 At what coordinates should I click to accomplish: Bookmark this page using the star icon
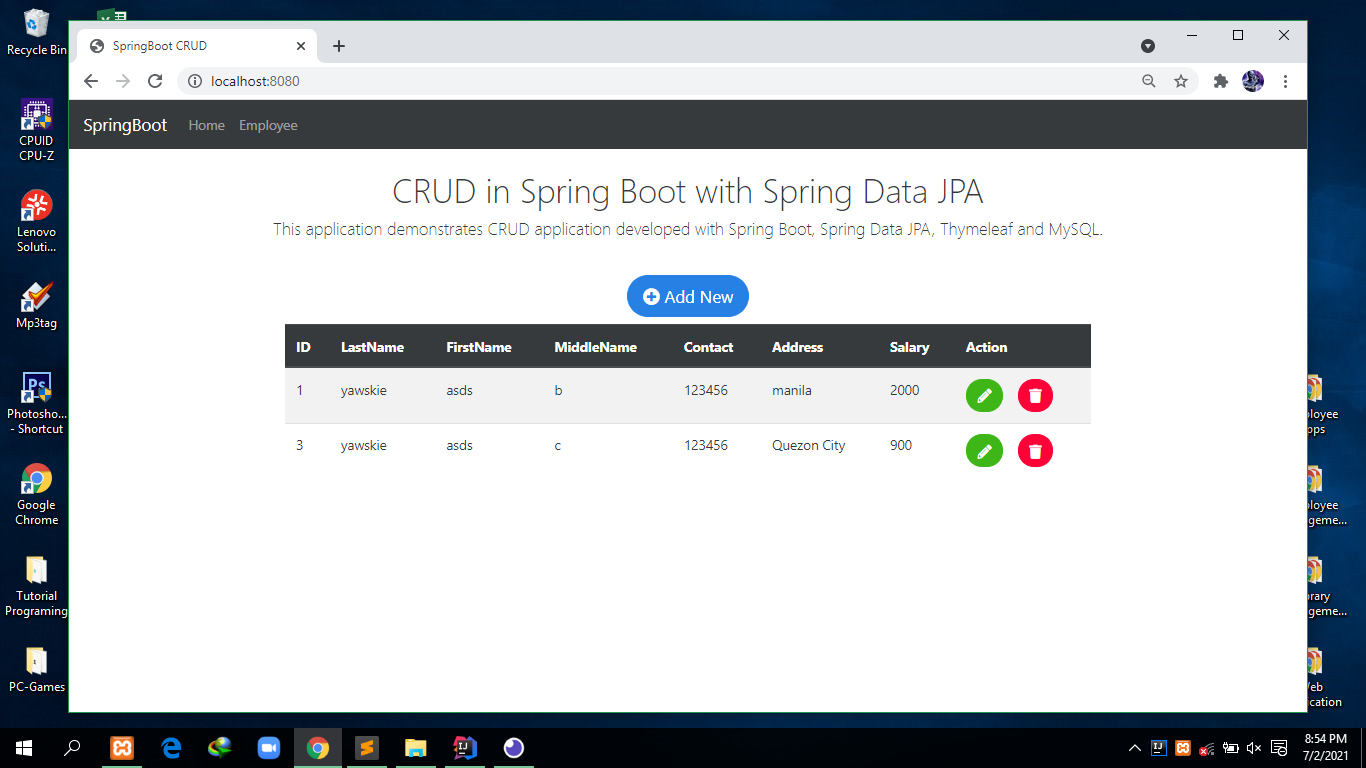[x=1181, y=81]
